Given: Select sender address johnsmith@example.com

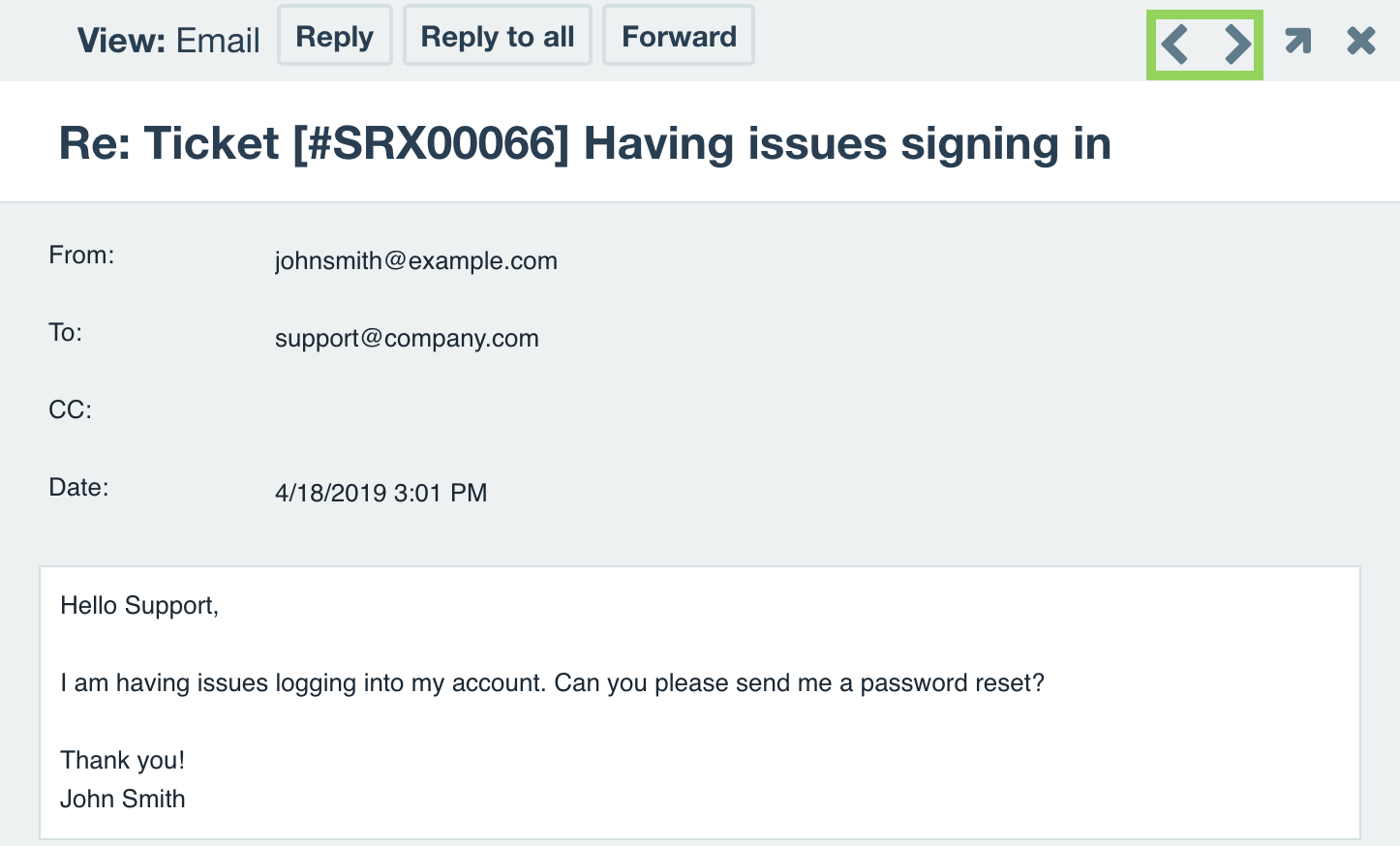Looking at the screenshot, I should click(x=415, y=260).
